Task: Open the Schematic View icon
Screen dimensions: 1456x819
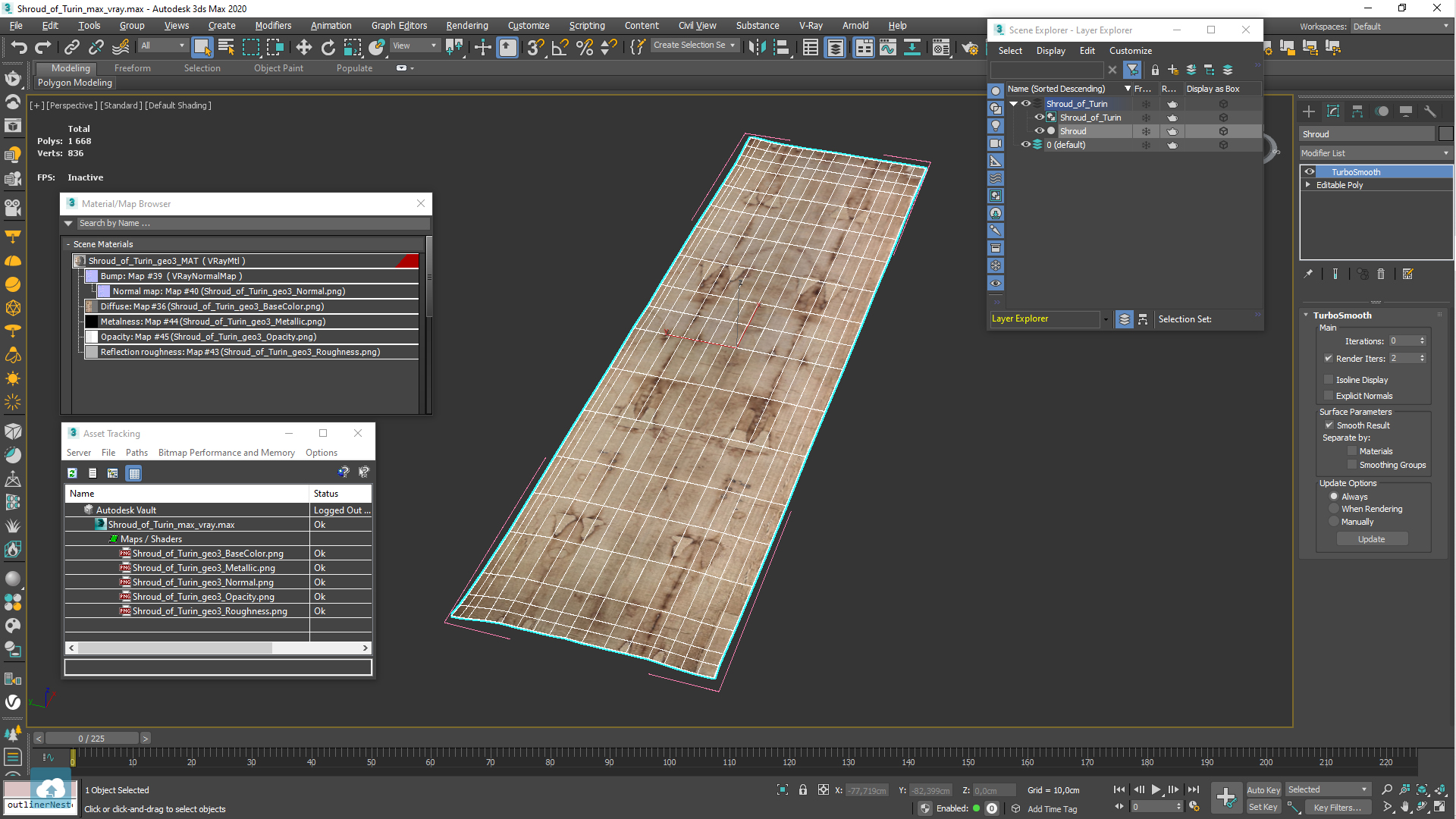Action: [912, 47]
